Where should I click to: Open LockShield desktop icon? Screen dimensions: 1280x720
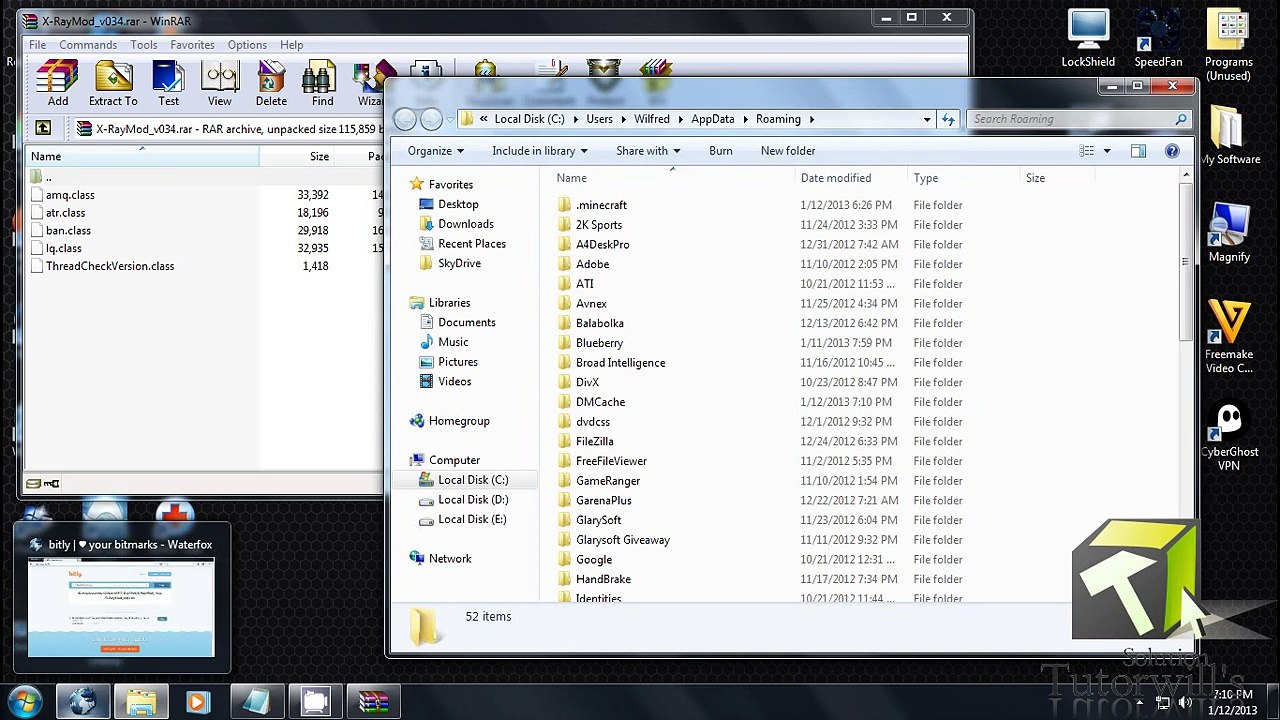click(x=1088, y=39)
